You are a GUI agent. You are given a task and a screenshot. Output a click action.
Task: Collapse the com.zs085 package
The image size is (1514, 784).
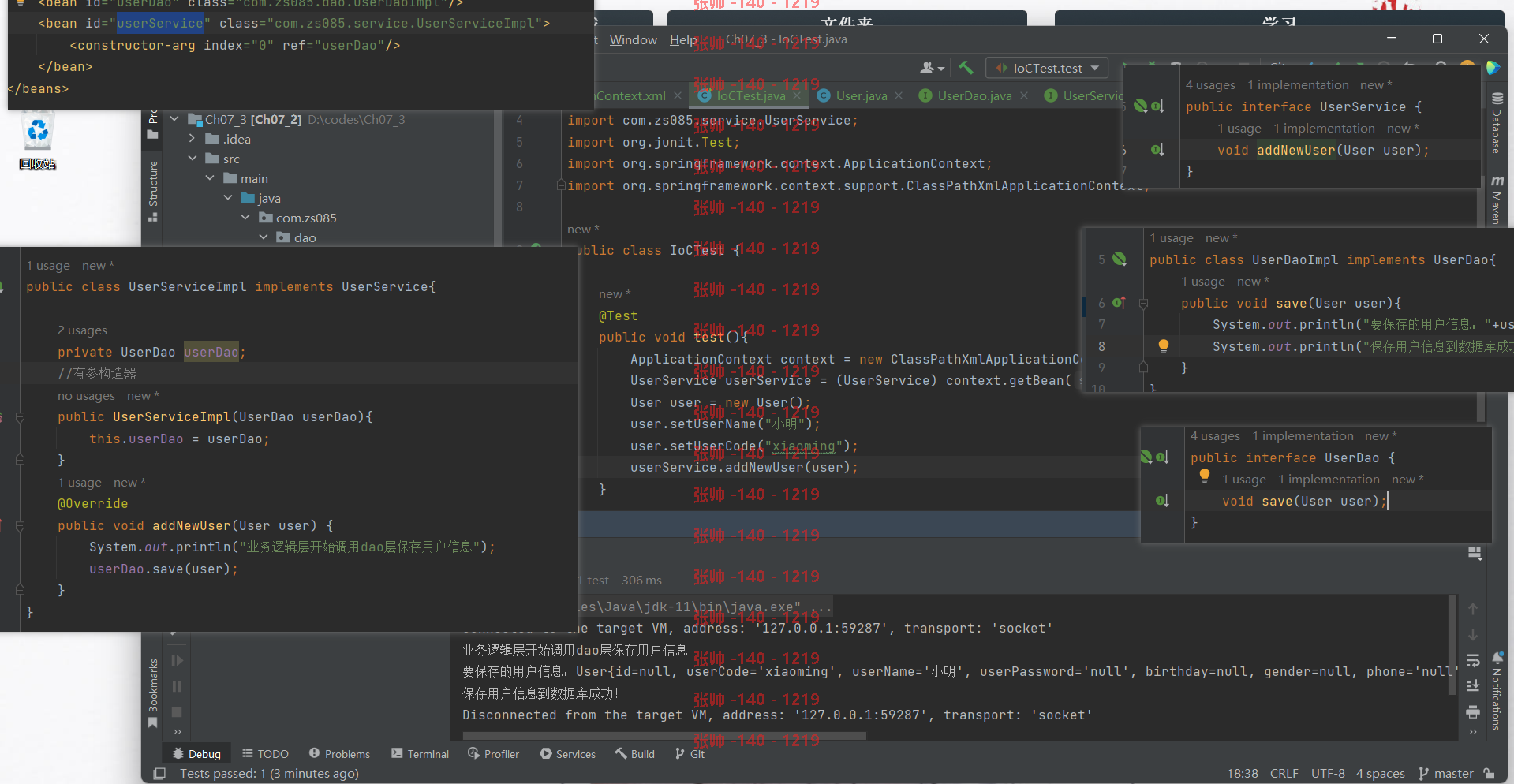click(245, 218)
